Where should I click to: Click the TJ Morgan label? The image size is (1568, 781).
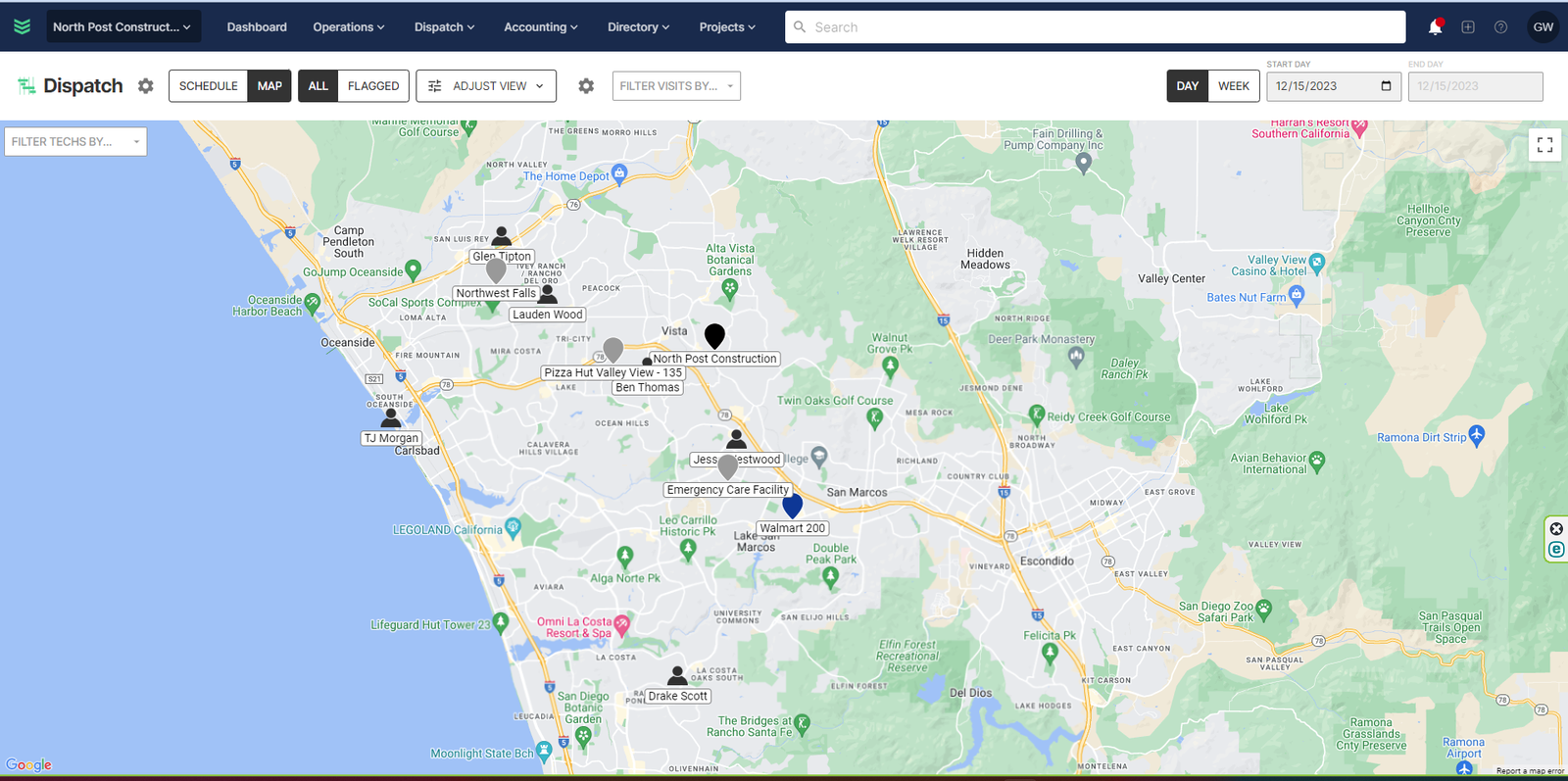[392, 438]
